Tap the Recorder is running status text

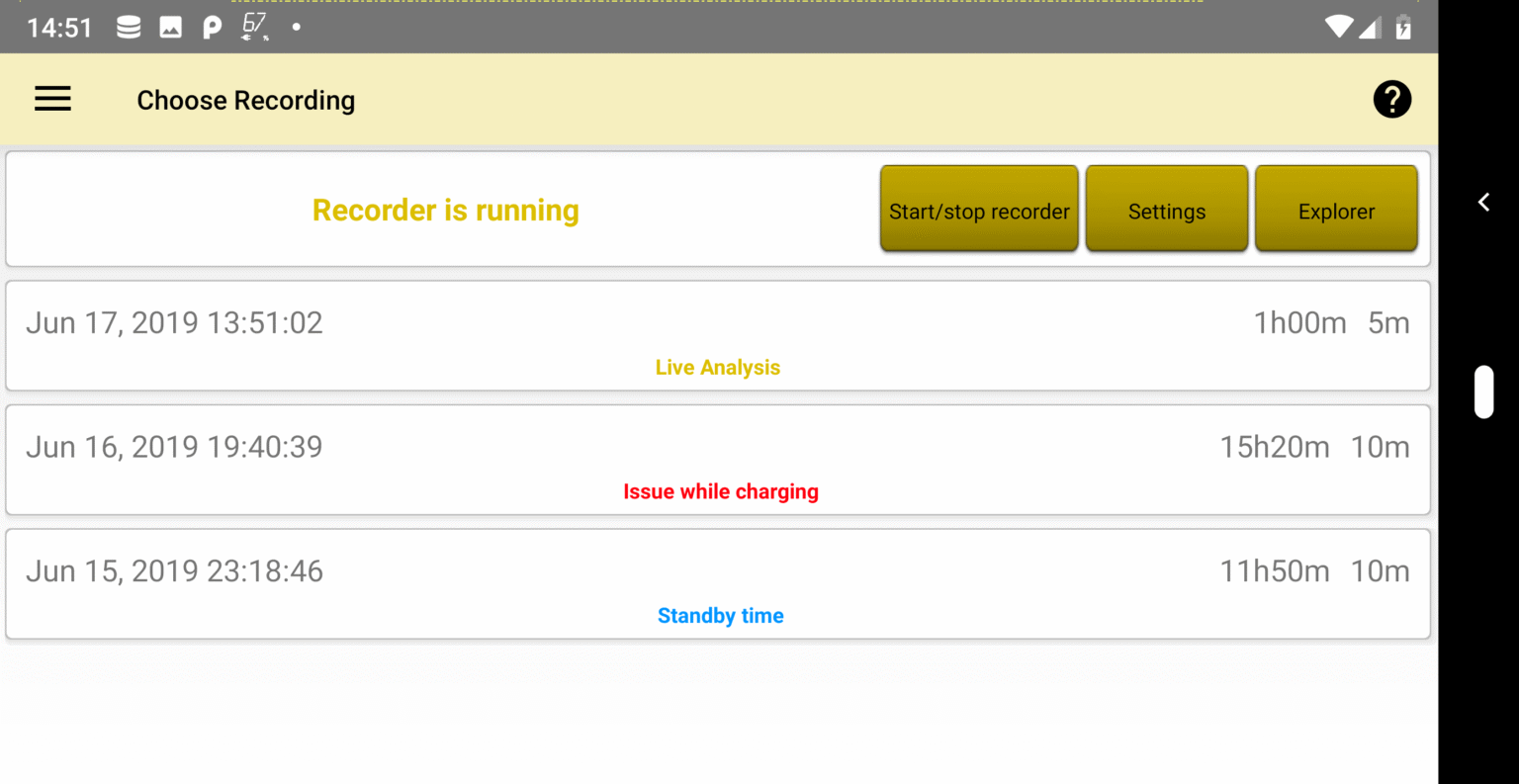pos(446,211)
